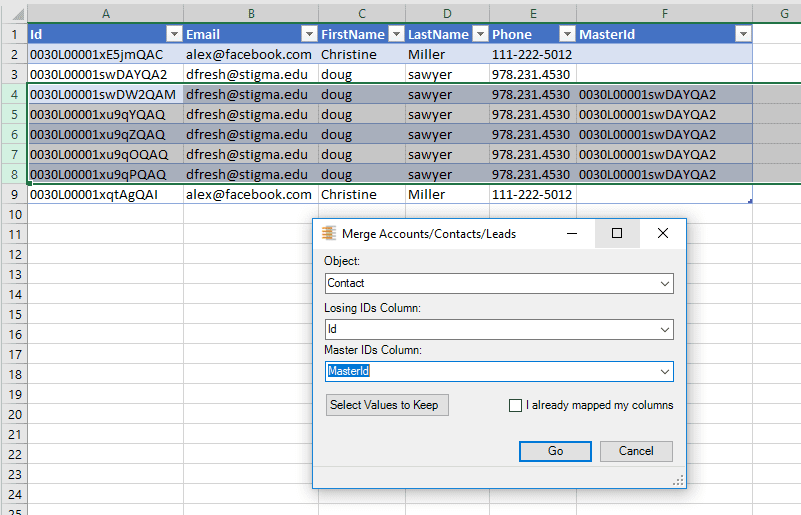Click phone 978.231.4530 in row 3

[533, 75]
